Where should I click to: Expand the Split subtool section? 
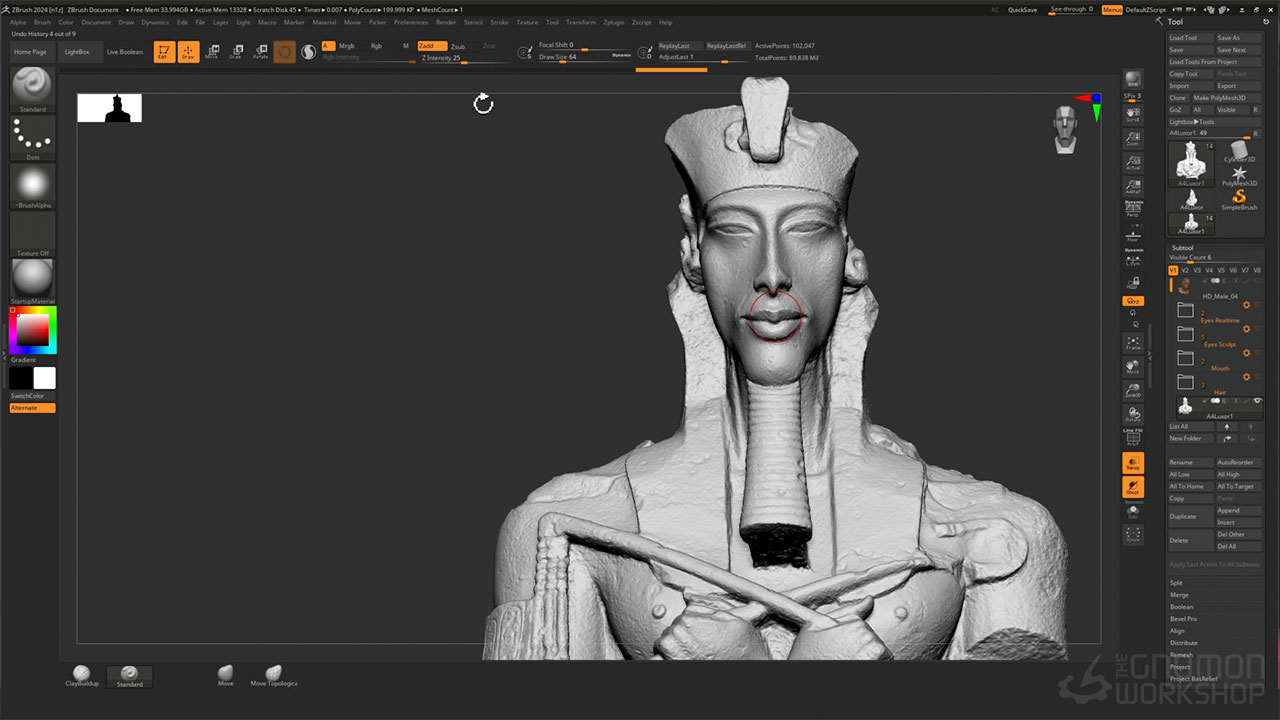click(x=1177, y=583)
